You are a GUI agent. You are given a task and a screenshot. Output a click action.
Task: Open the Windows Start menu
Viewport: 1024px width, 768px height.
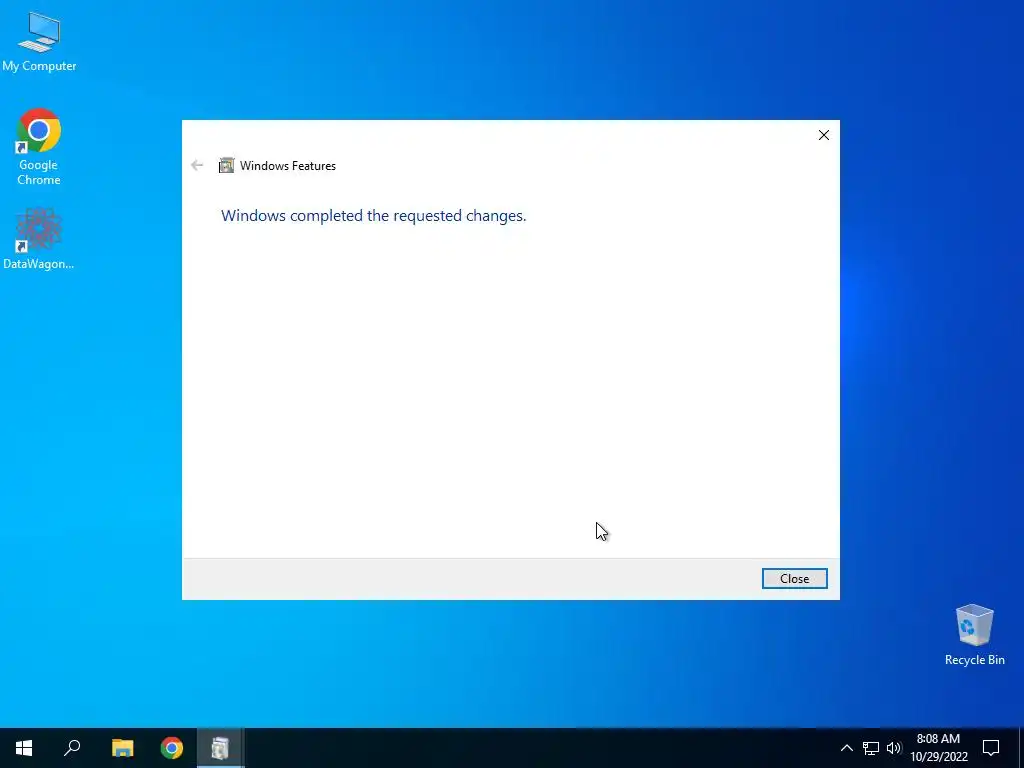[x=24, y=748]
